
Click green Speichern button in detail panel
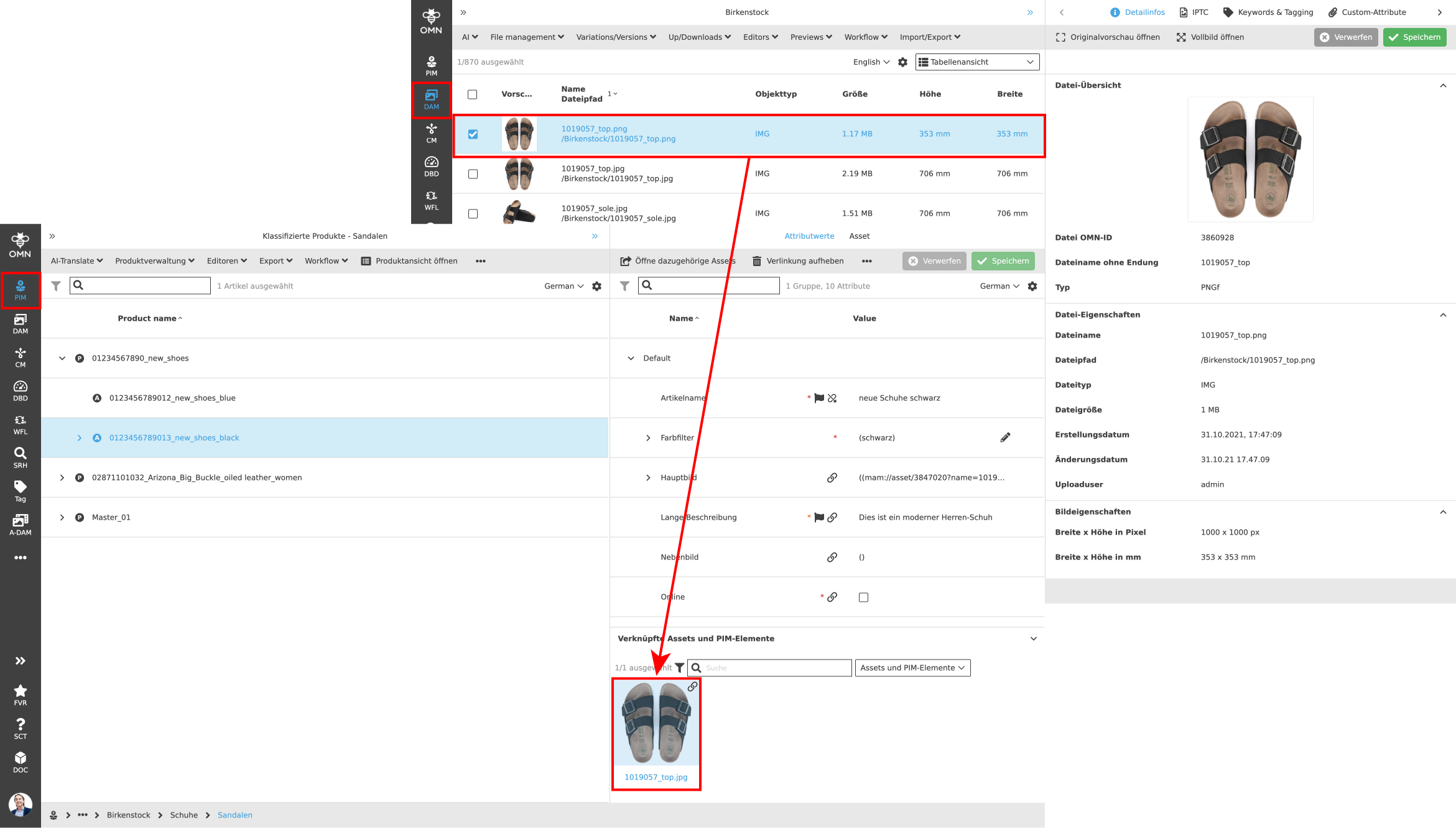pos(1414,37)
